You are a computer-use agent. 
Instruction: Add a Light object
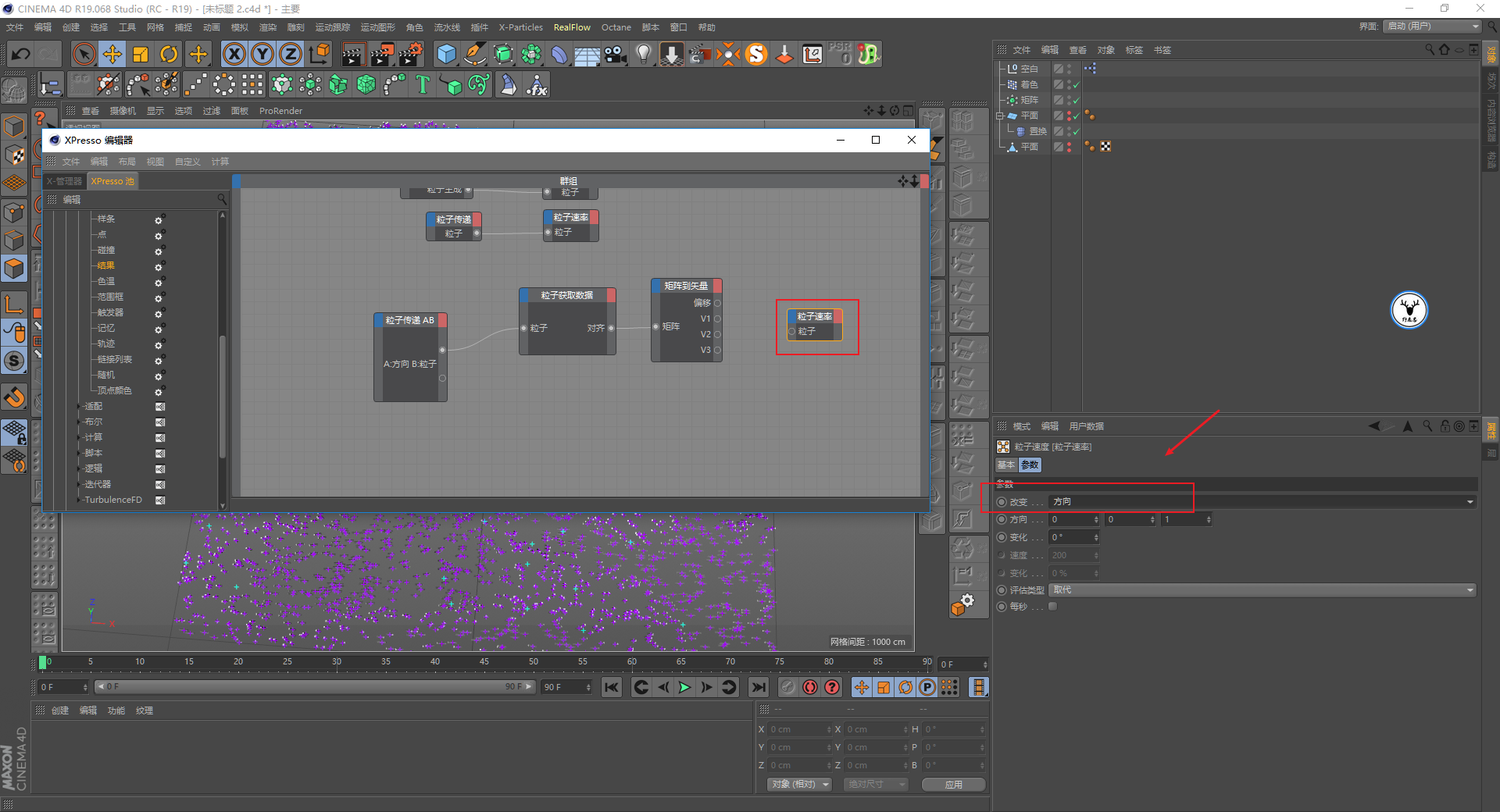click(x=644, y=54)
